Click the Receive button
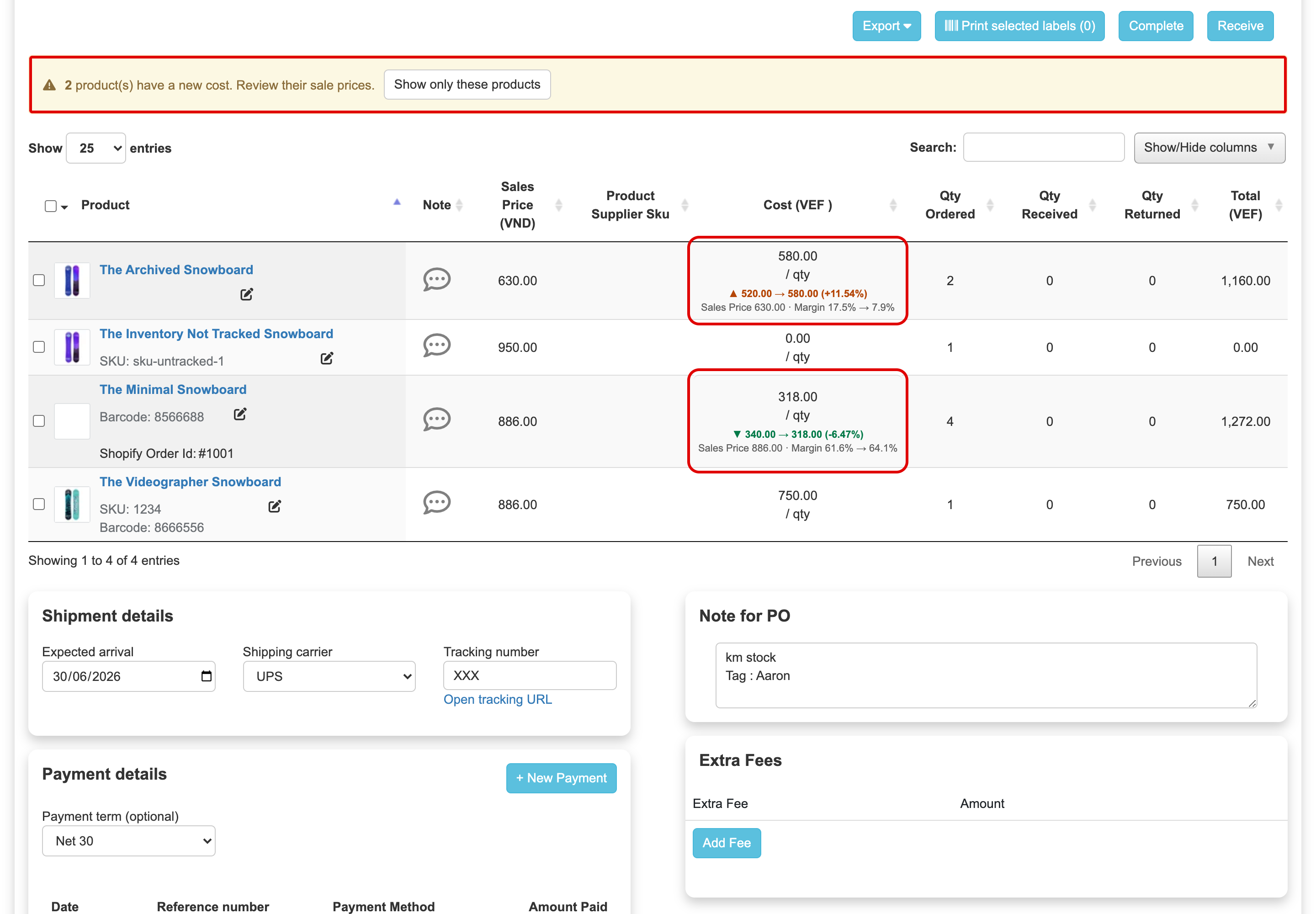The width and height of the screenshot is (1316, 914). (x=1240, y=26)
